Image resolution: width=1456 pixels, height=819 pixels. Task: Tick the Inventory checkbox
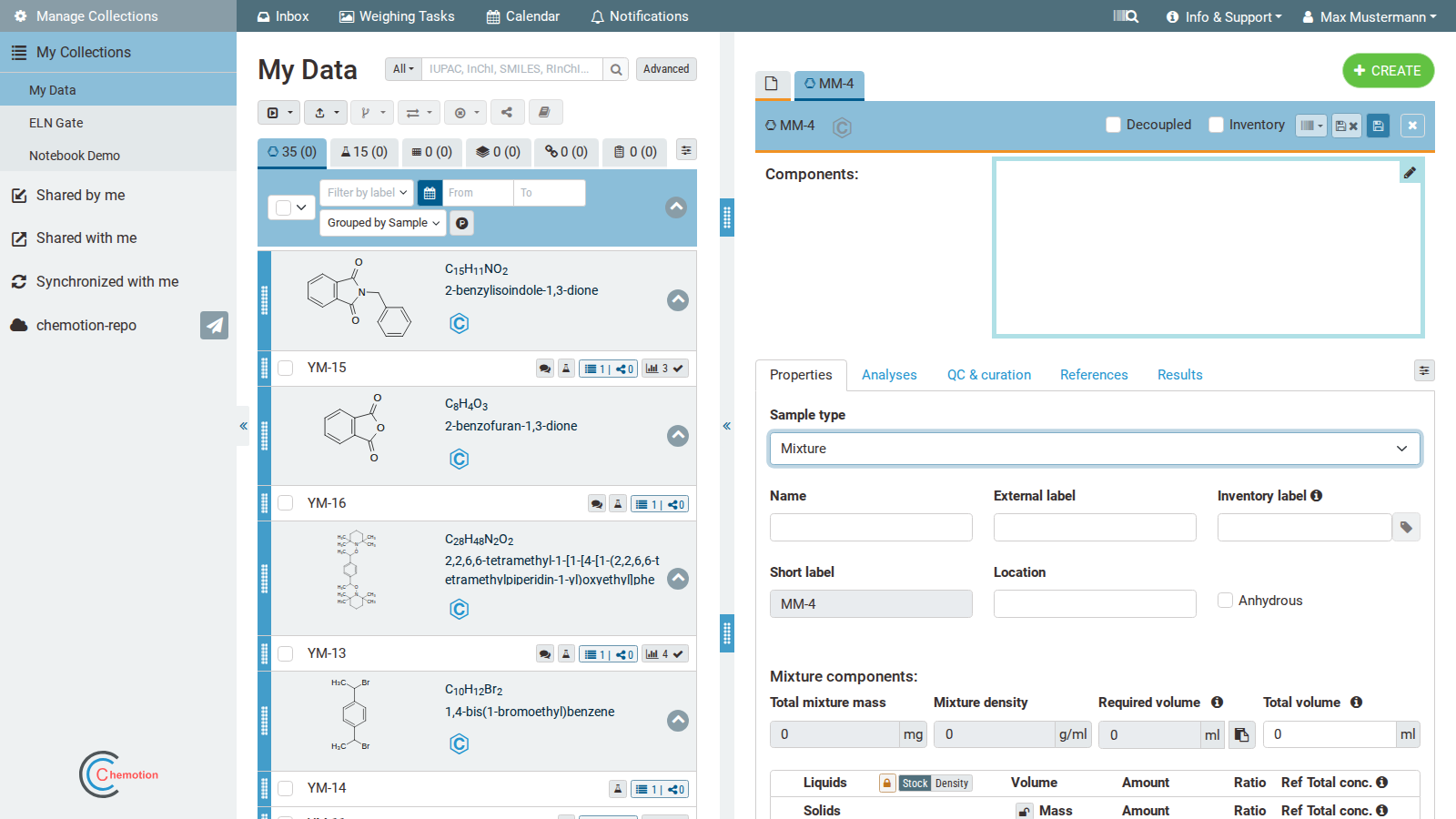point(1216,125)
